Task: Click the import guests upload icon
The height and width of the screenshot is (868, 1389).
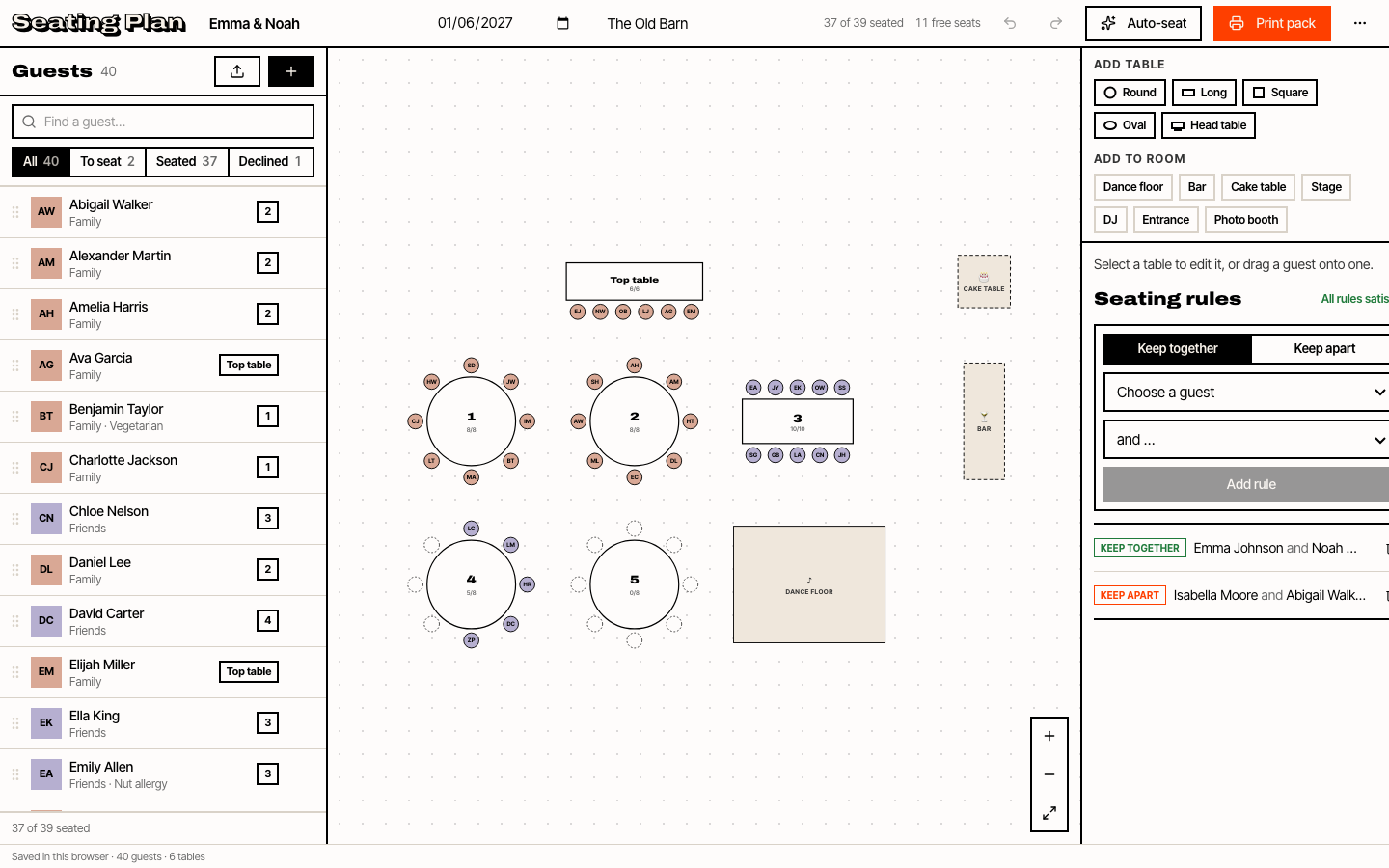Action: point(237,71)
